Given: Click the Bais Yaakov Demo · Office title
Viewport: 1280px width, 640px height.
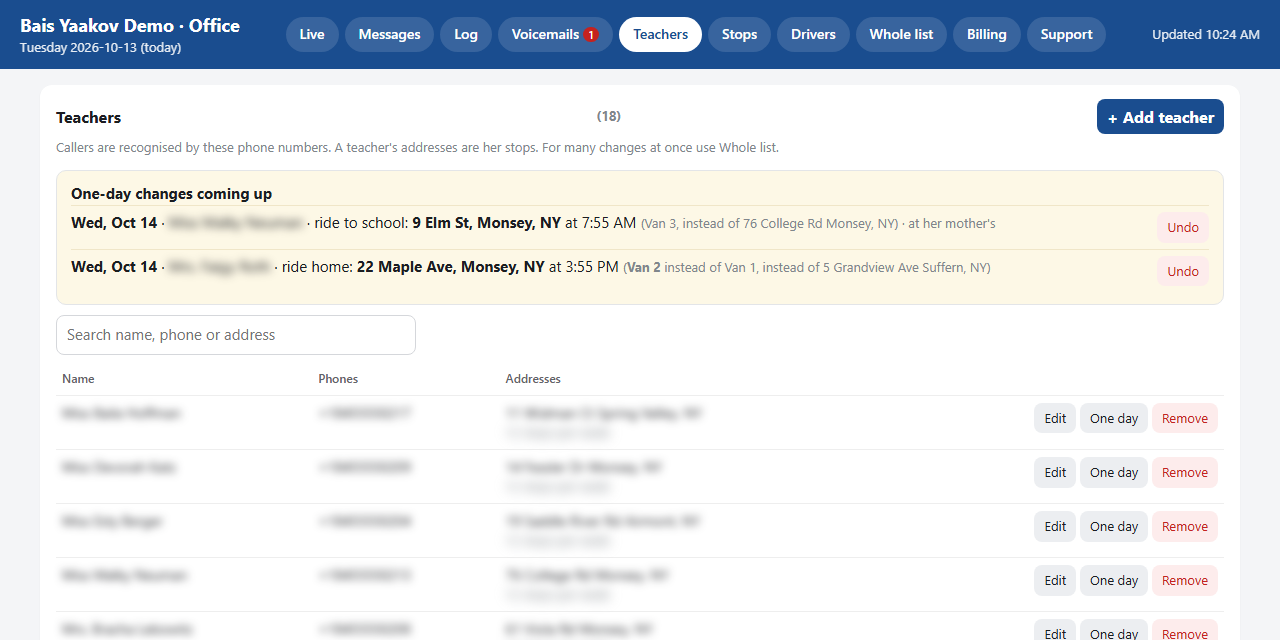Looking at the screenshot, I should 130,25.
